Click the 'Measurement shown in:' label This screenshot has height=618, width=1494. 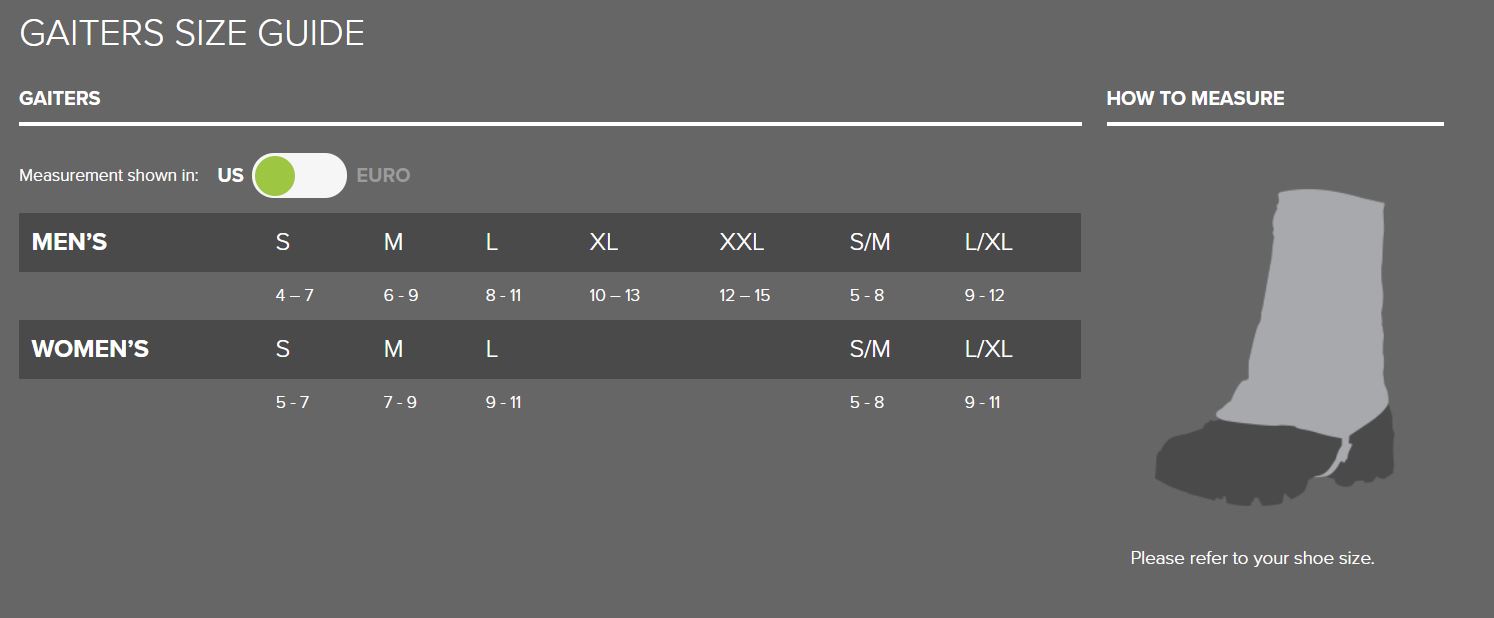[x=109, y=176]
